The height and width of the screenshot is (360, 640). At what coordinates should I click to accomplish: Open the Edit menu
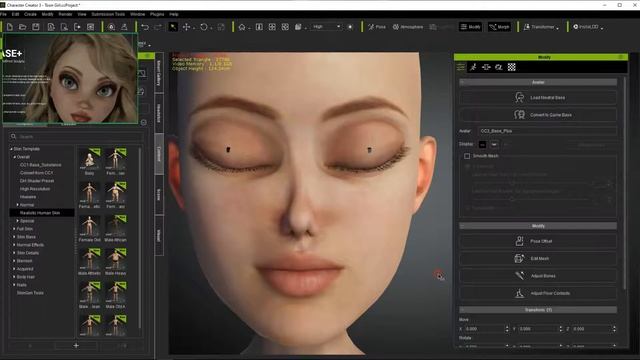click(x=15, y=14)
